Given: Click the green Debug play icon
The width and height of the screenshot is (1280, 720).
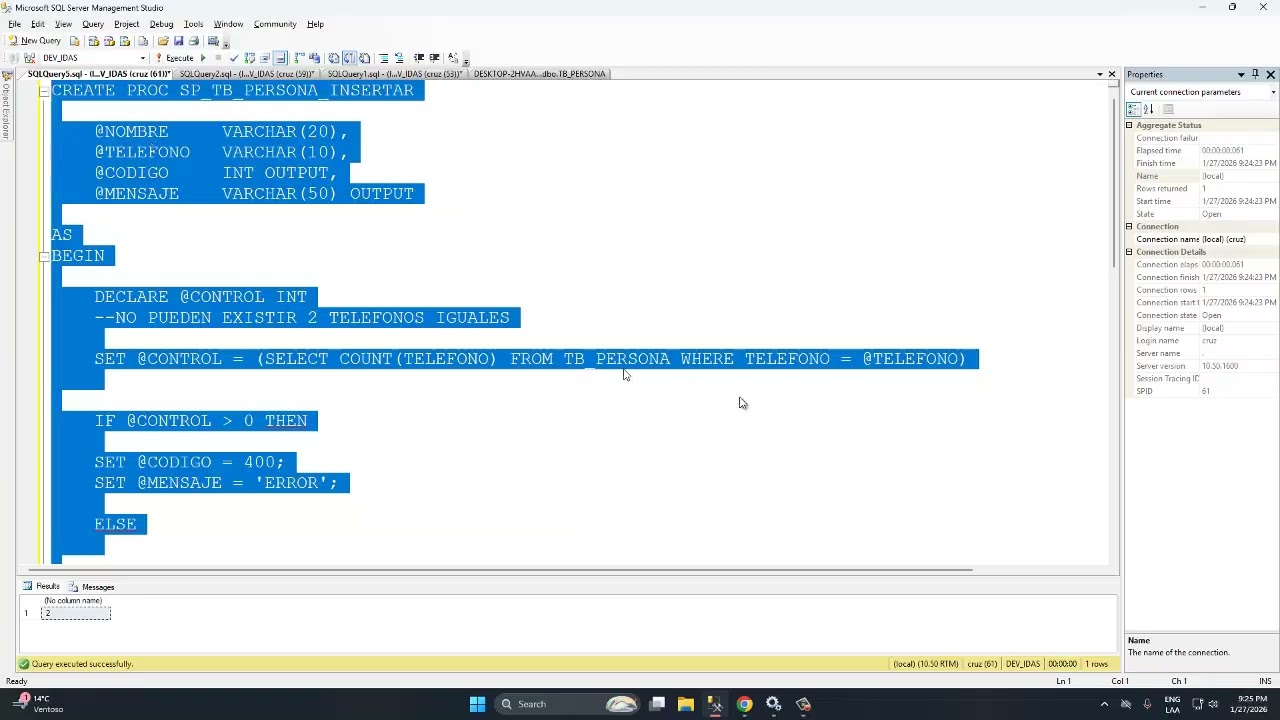Looking at the screenshot, I should [x=203, y=58].
